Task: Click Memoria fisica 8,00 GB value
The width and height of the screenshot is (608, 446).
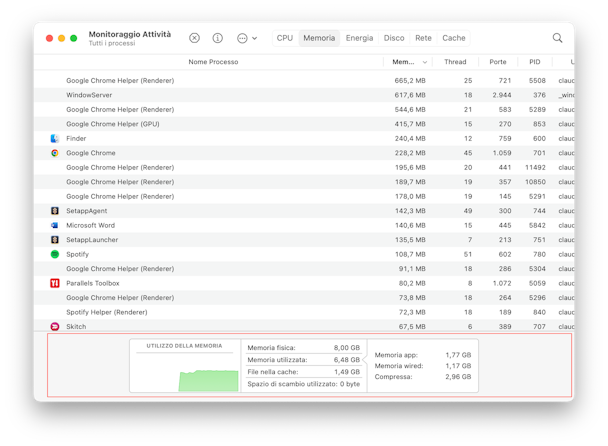Action: pos(347,348)
